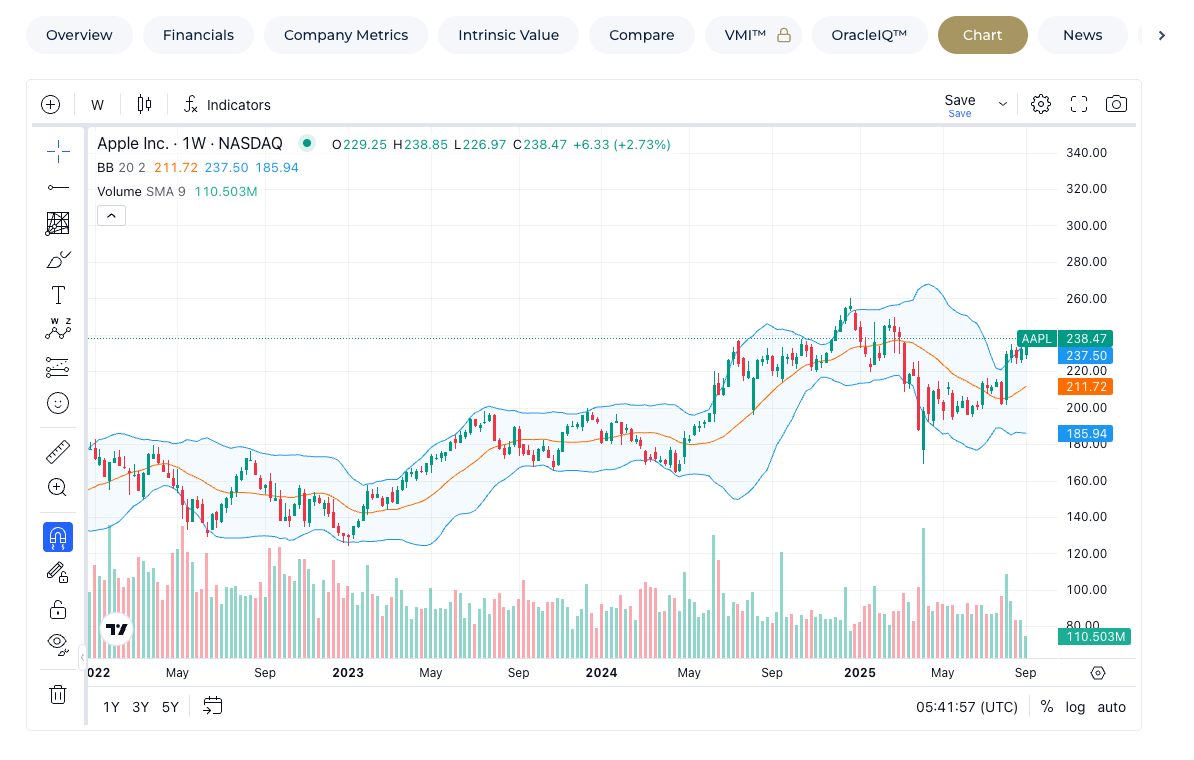The width and height of the screenshot is (1194, 760).
Task: Take a chart snapshot with the camera icon
Action: point(1117,103)
